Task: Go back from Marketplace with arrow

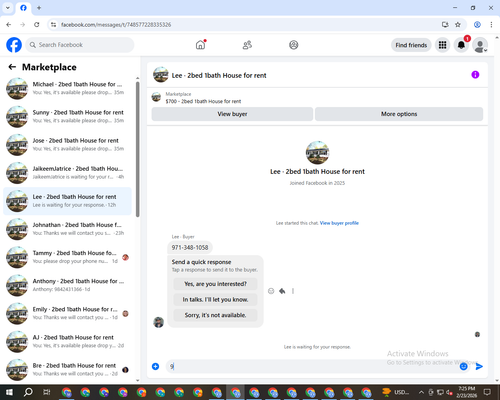Action: [x=12, y=67]
